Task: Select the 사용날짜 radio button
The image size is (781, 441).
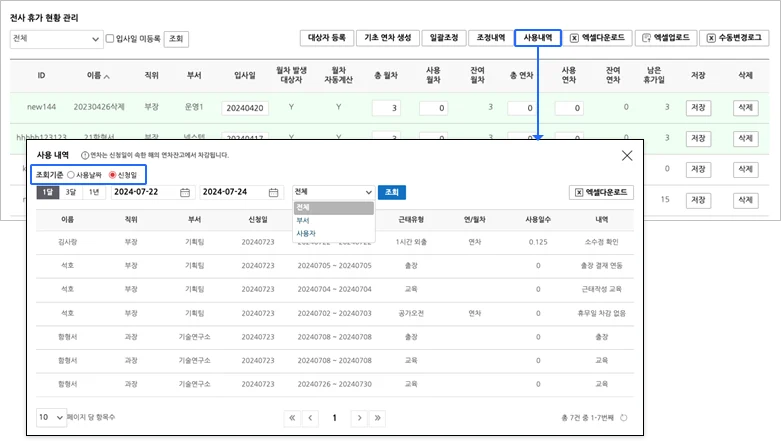Action: [x=70, y=175]
